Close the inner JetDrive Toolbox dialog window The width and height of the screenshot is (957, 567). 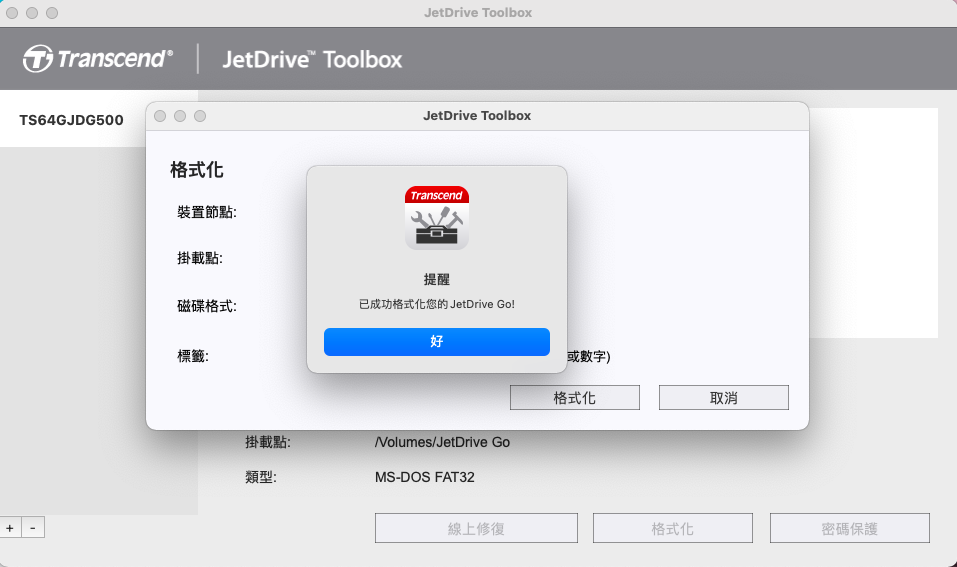[x=160, y=116]
